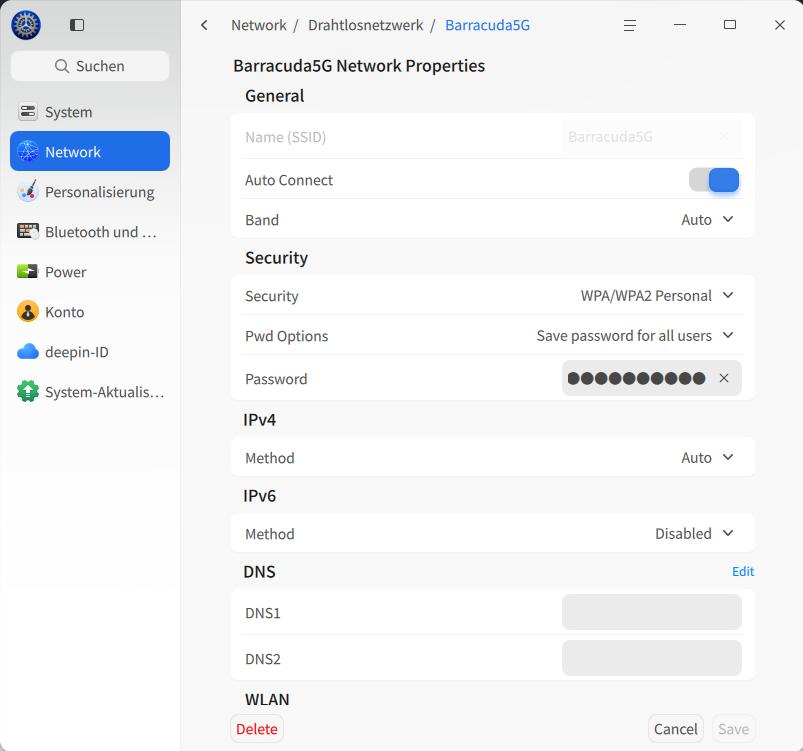
Task: Click the Cancel button
Action: [x=675, y=728]
